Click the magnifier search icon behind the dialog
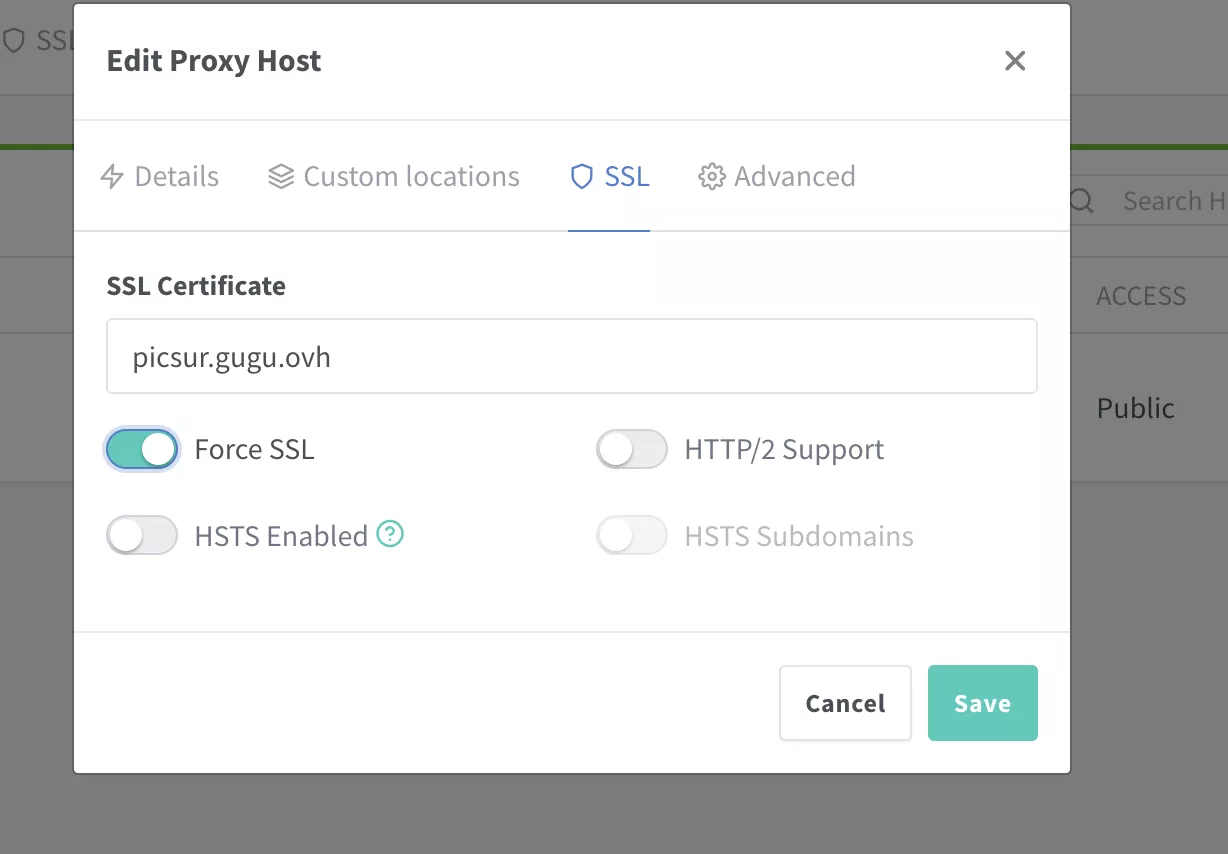The height and width of the screenshot is (854, 1228). click(x=1082, y=201)
